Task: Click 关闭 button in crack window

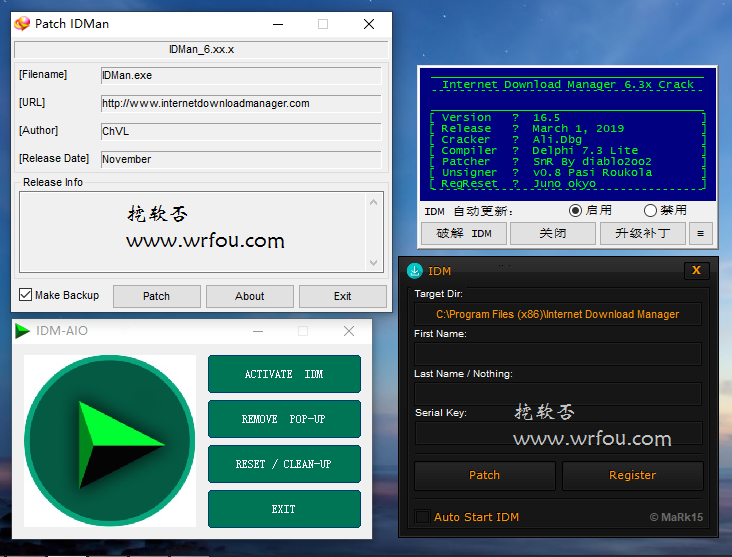Action: point(553,233)
